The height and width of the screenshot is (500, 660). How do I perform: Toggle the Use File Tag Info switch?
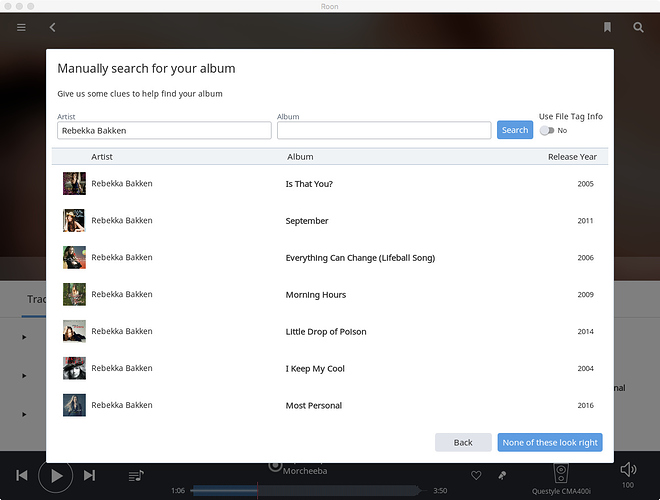click(547, 130)
